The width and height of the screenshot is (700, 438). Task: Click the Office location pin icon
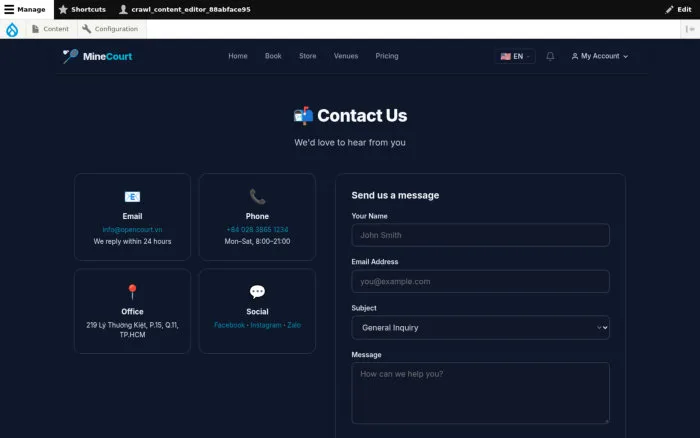(132, 292)
